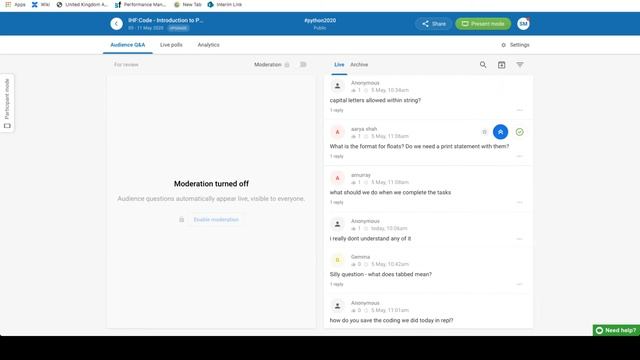Switch to Live polls tab
Screen dimensions: 640x360
[x=171, y=45]
